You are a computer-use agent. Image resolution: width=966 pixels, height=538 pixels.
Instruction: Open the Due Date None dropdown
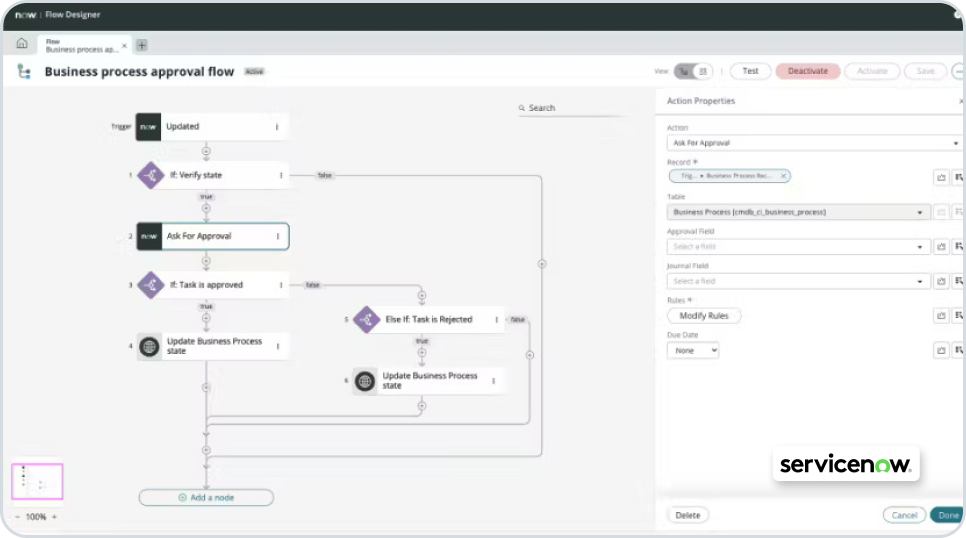(693, 350)
